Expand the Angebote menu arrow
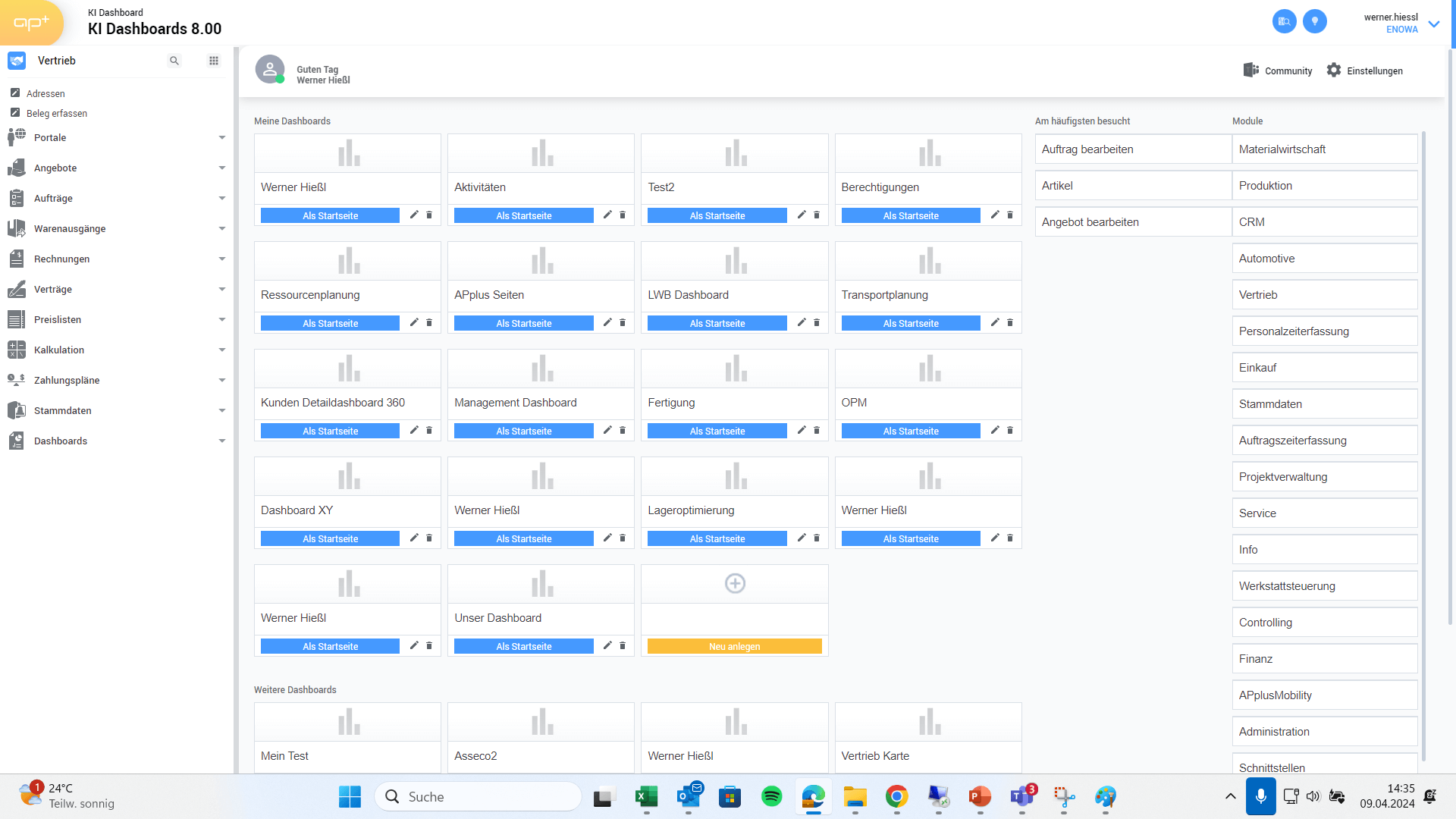 point(222,168)
